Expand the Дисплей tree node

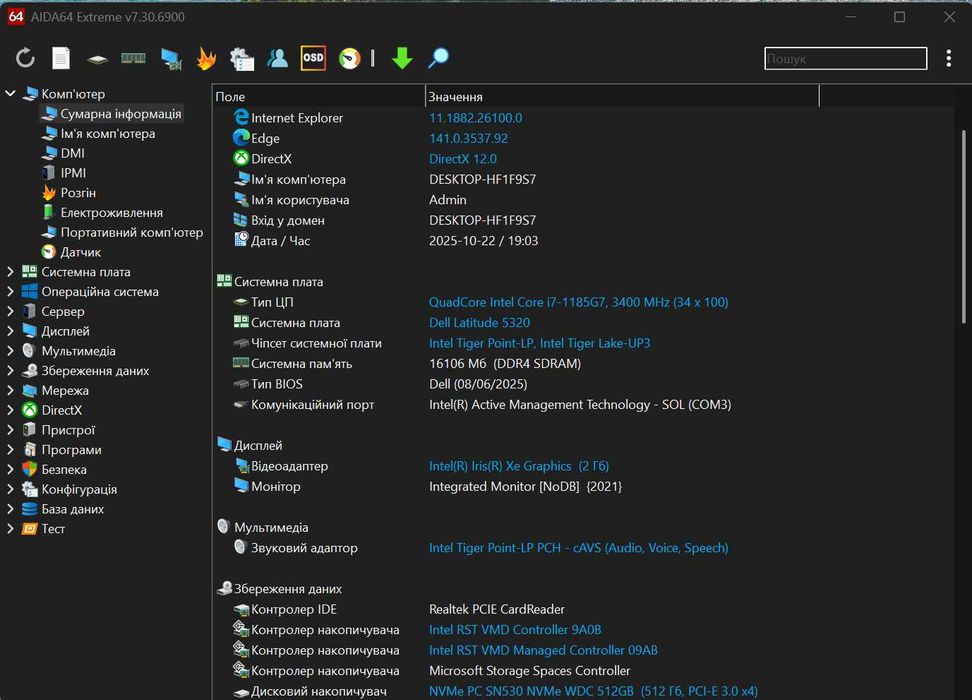tap(11, 331)
